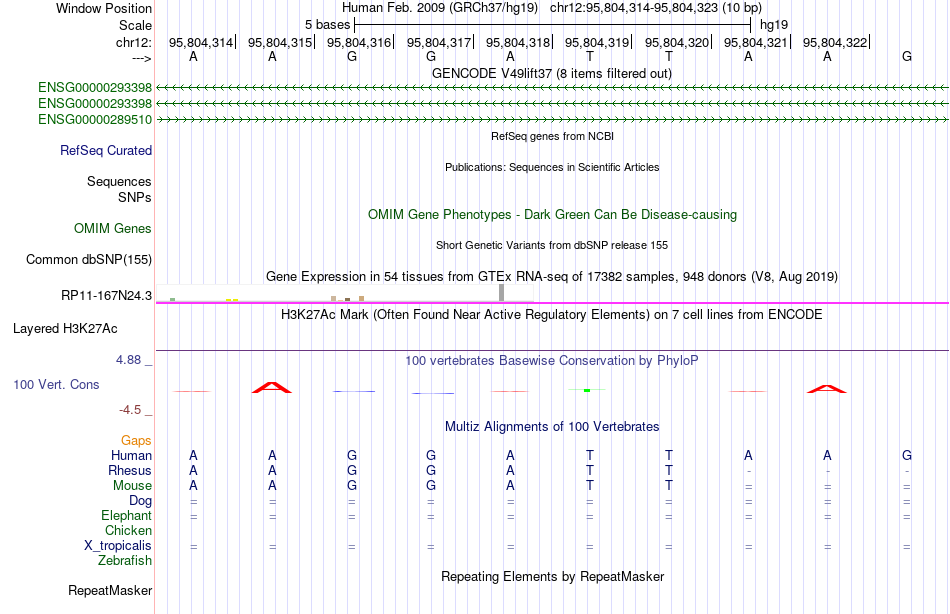Click the Dog alignment row label
Screen dimensions: 950x614
pyautogui.click(x=141, y=501)
